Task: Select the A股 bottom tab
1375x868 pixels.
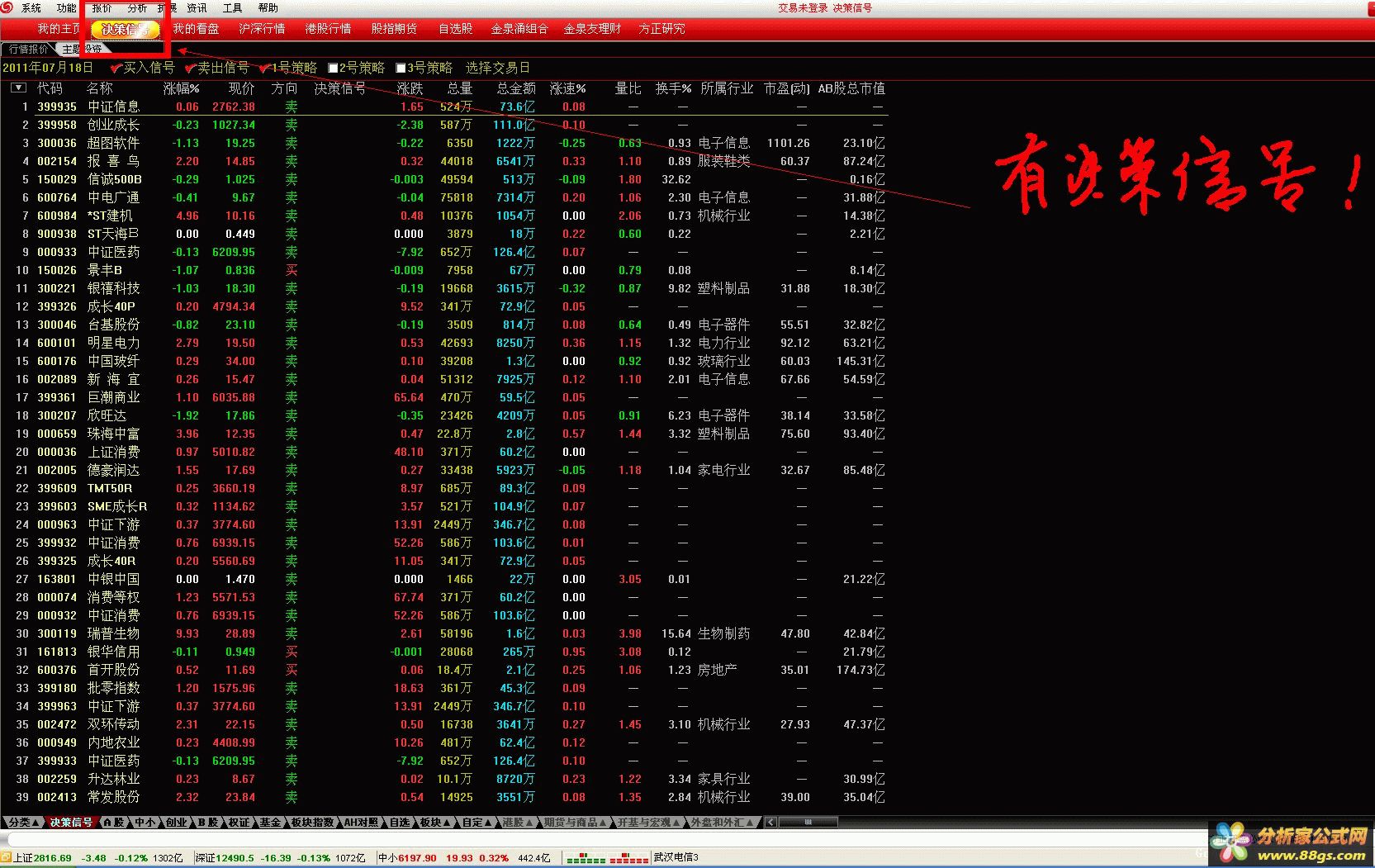Action: tap(112, 822)
